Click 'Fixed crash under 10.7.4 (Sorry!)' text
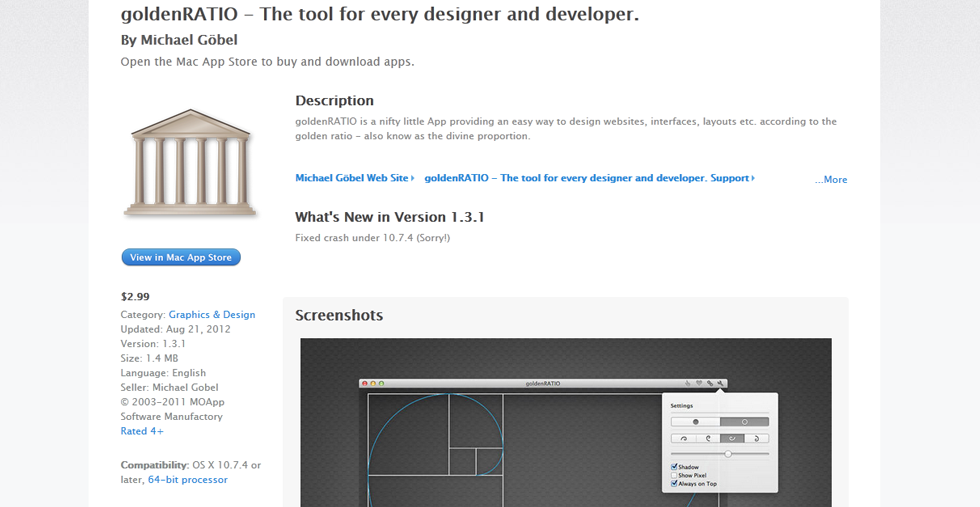980x507 pixels. point(372,238)
